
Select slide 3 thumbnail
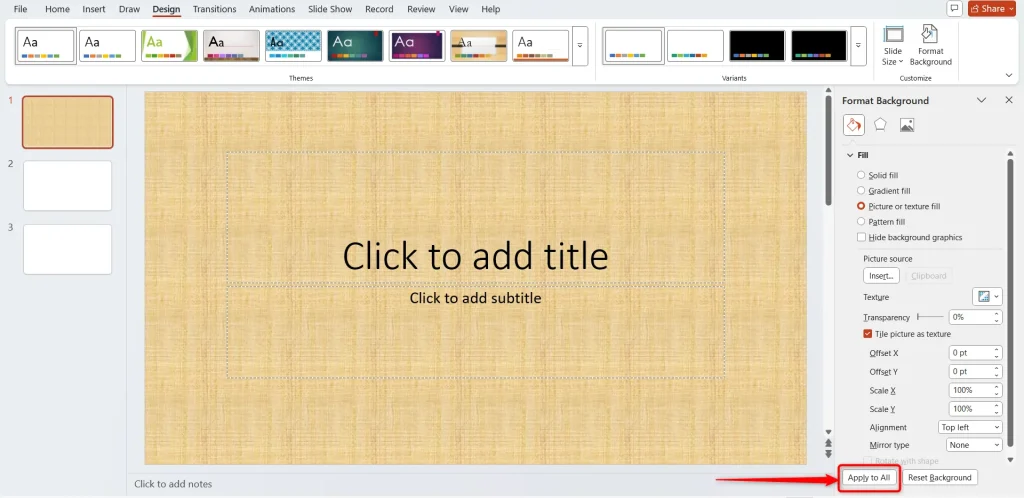coord(67,249)
